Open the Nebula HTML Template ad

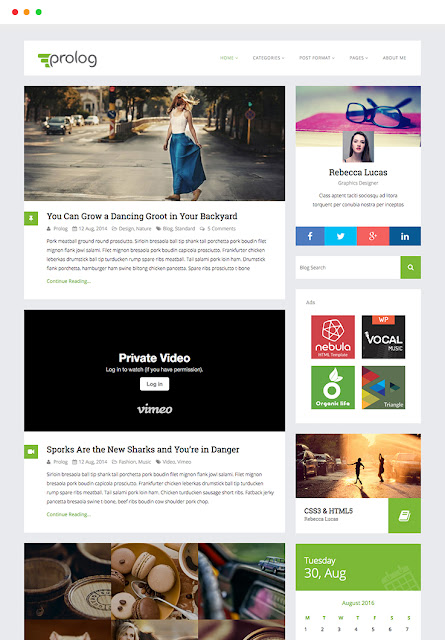tap(333, 337)
